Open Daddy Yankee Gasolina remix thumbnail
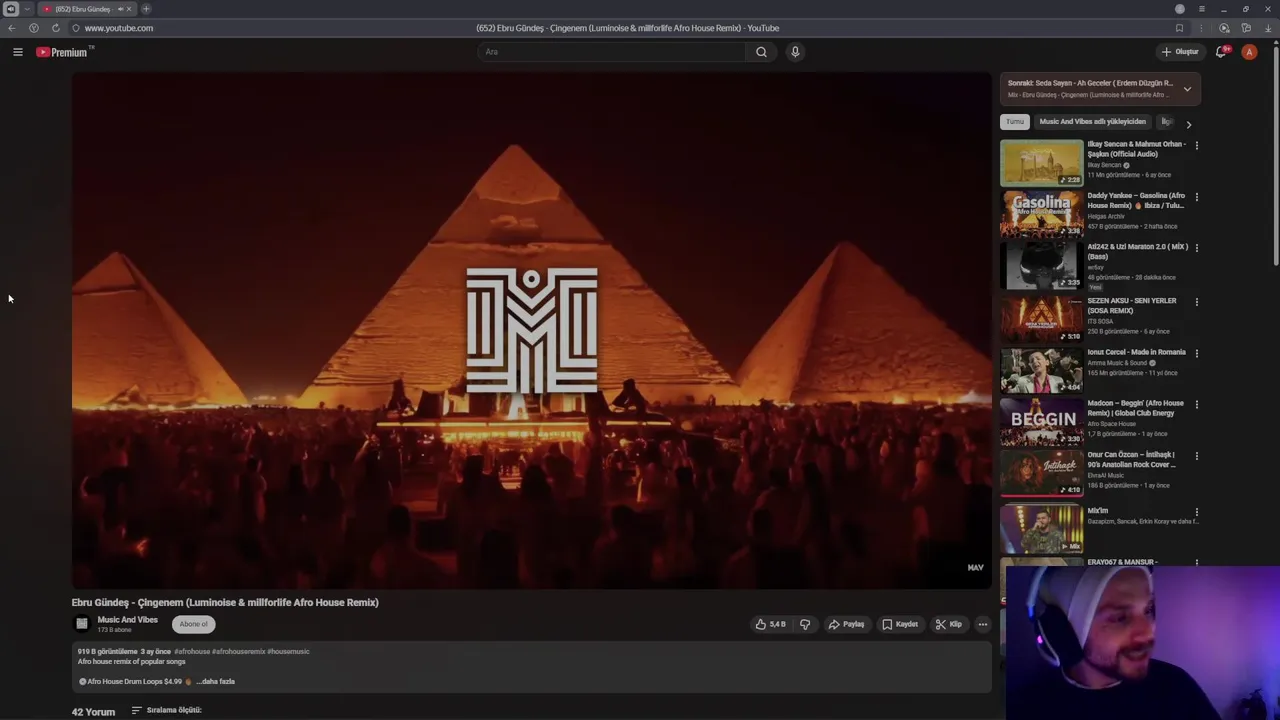Image resolution: width=1280 pixels, height=720 pixels. (x=1041, y=214)
